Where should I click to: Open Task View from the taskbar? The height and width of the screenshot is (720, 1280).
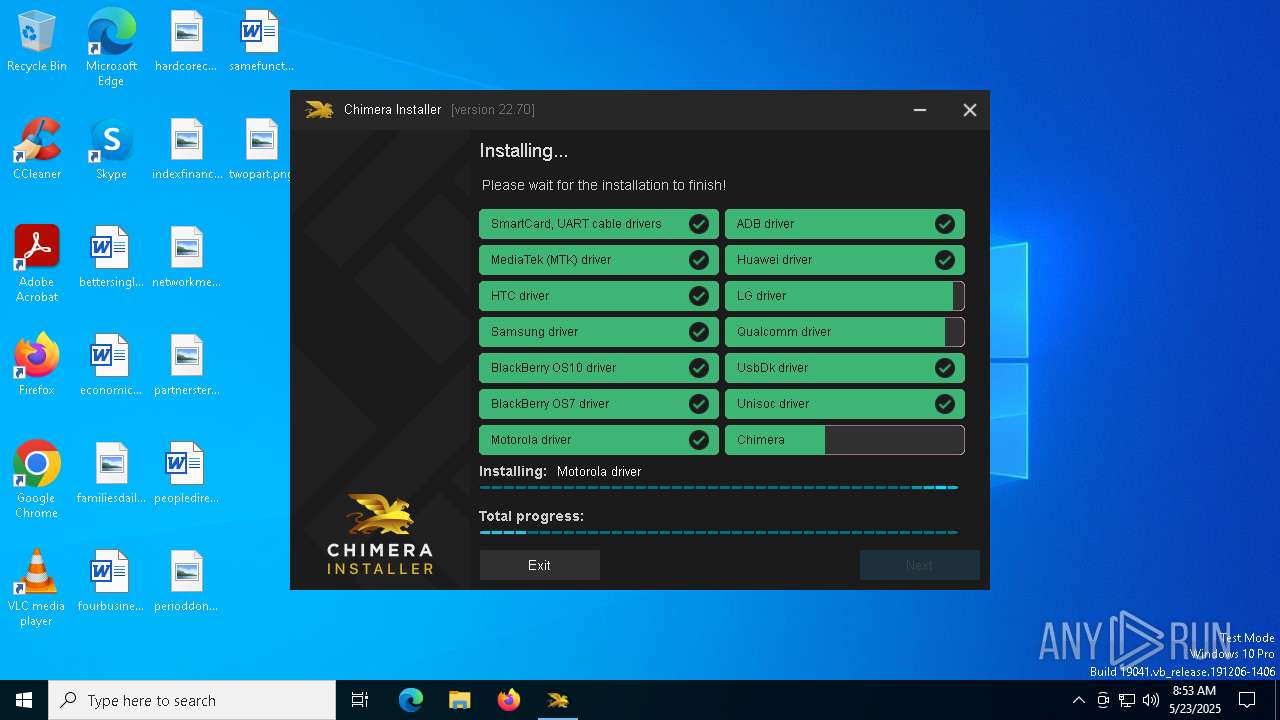[360, 700]
